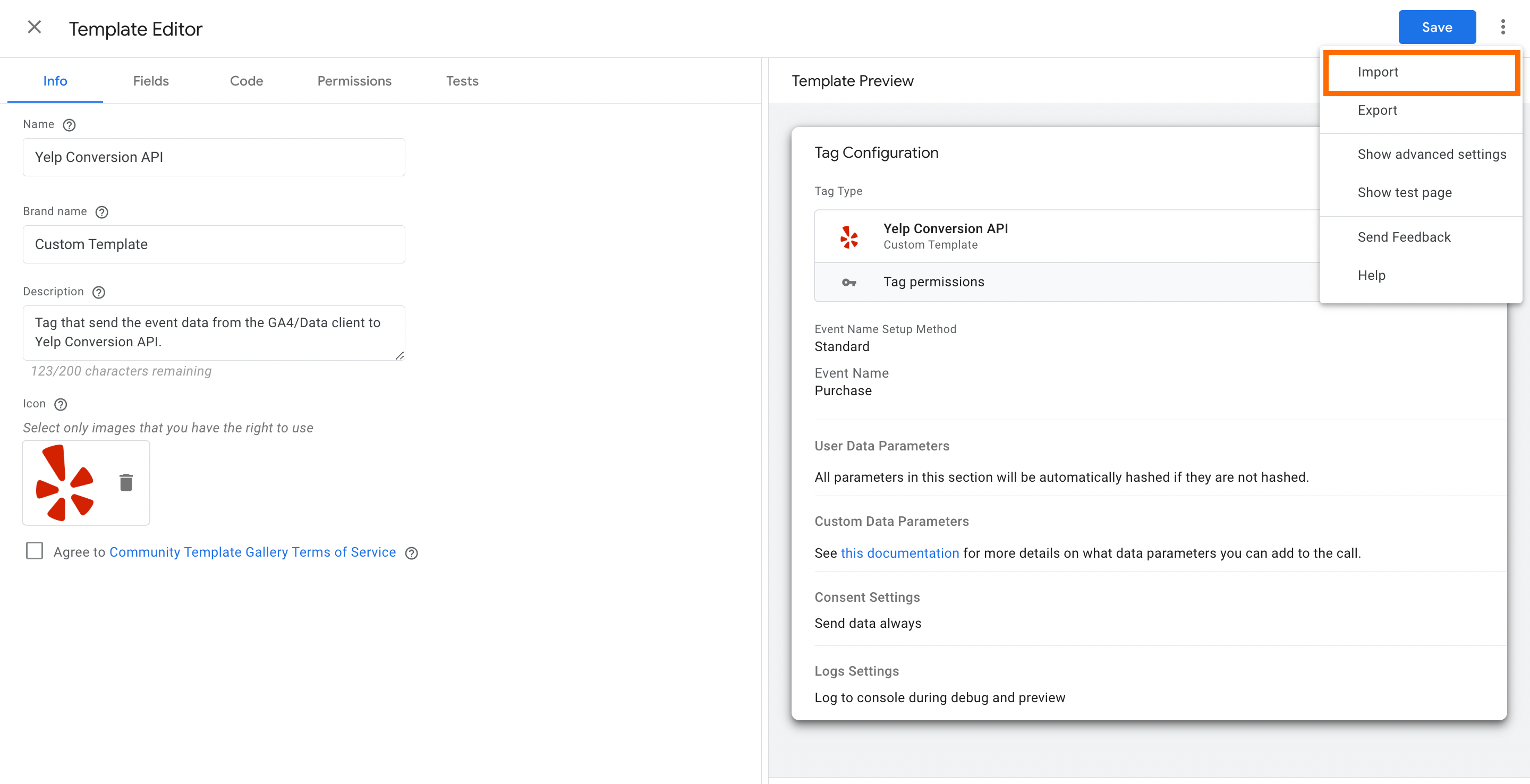Image resolution: width=1530 pixels, height=784 pixels.
Task: Switch to the Tests tab
Action: [462, 81]
